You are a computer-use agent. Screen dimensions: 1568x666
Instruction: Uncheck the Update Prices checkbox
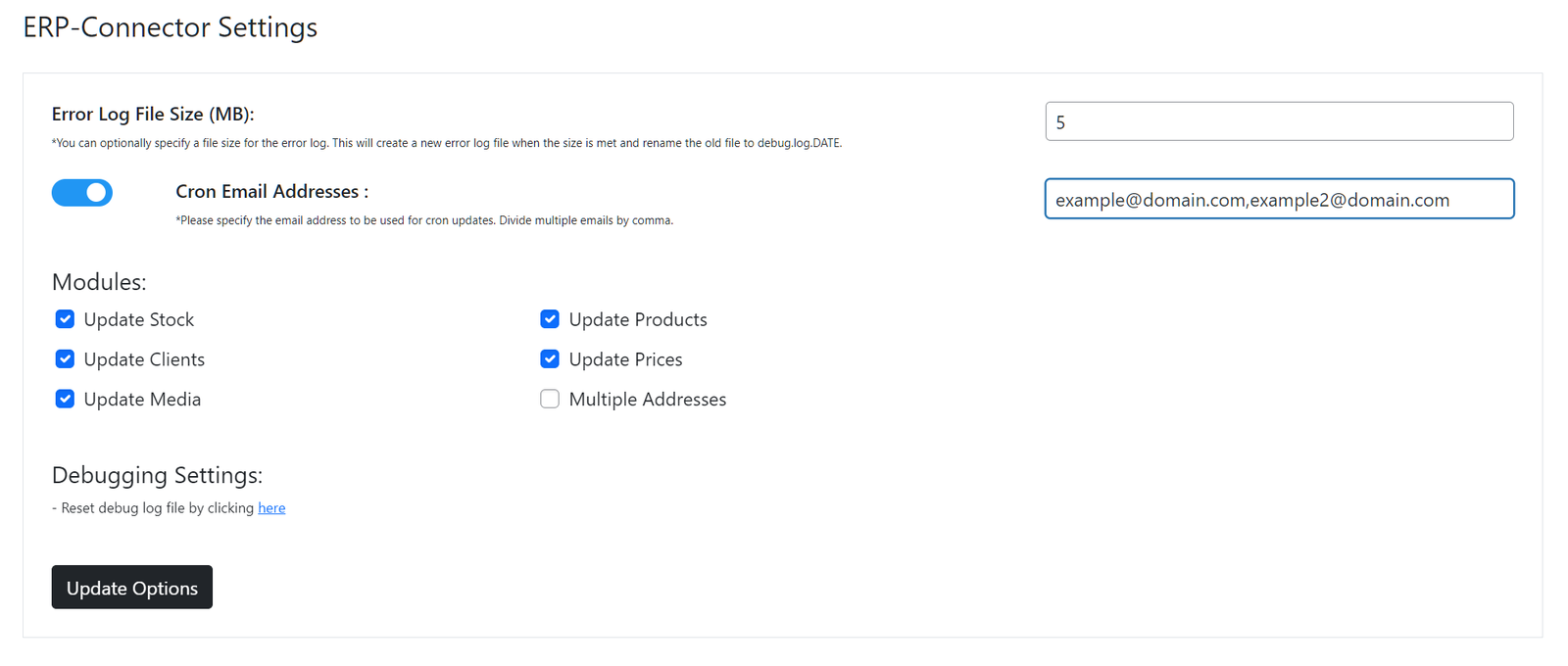click(x=550, y=359)
